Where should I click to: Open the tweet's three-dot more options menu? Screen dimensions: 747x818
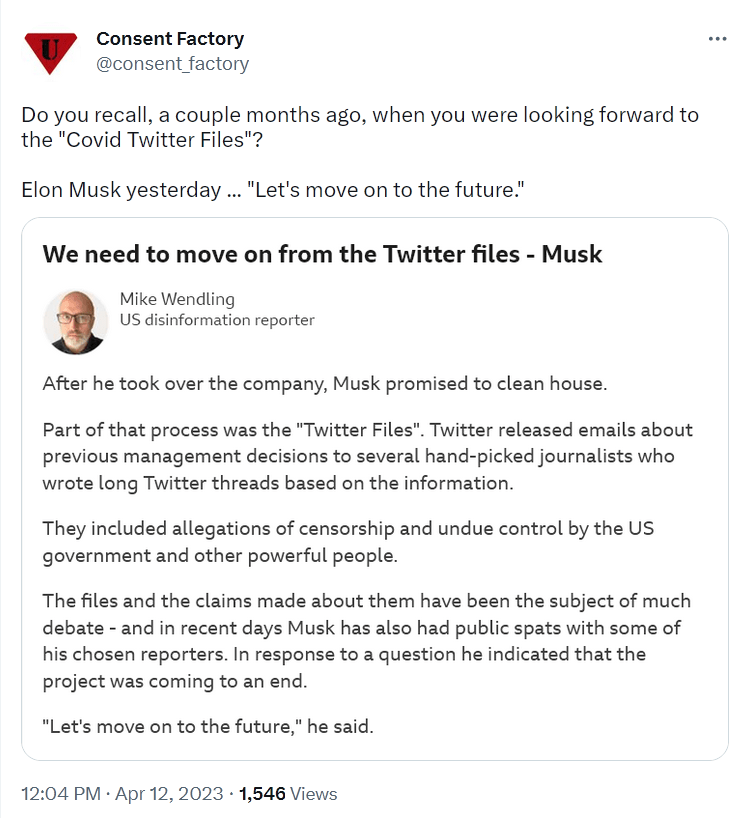(x=717, y=39)
